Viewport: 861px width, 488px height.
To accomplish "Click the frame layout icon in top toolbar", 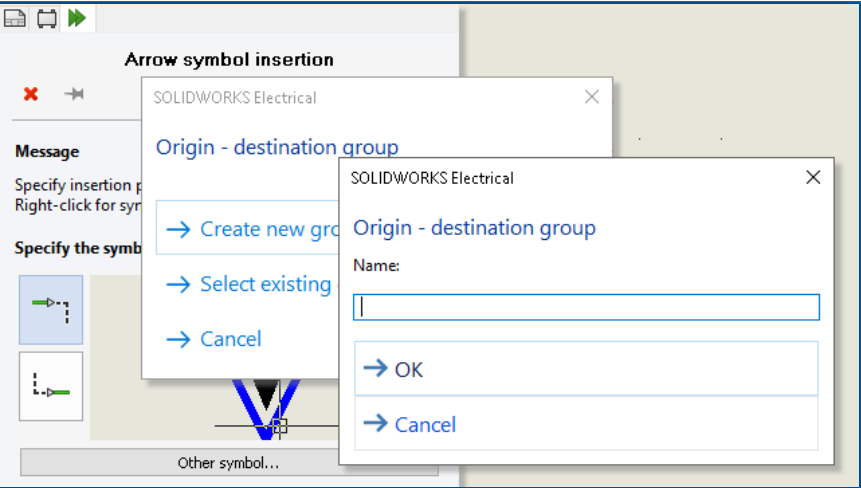I will click(x=47, y=18).
